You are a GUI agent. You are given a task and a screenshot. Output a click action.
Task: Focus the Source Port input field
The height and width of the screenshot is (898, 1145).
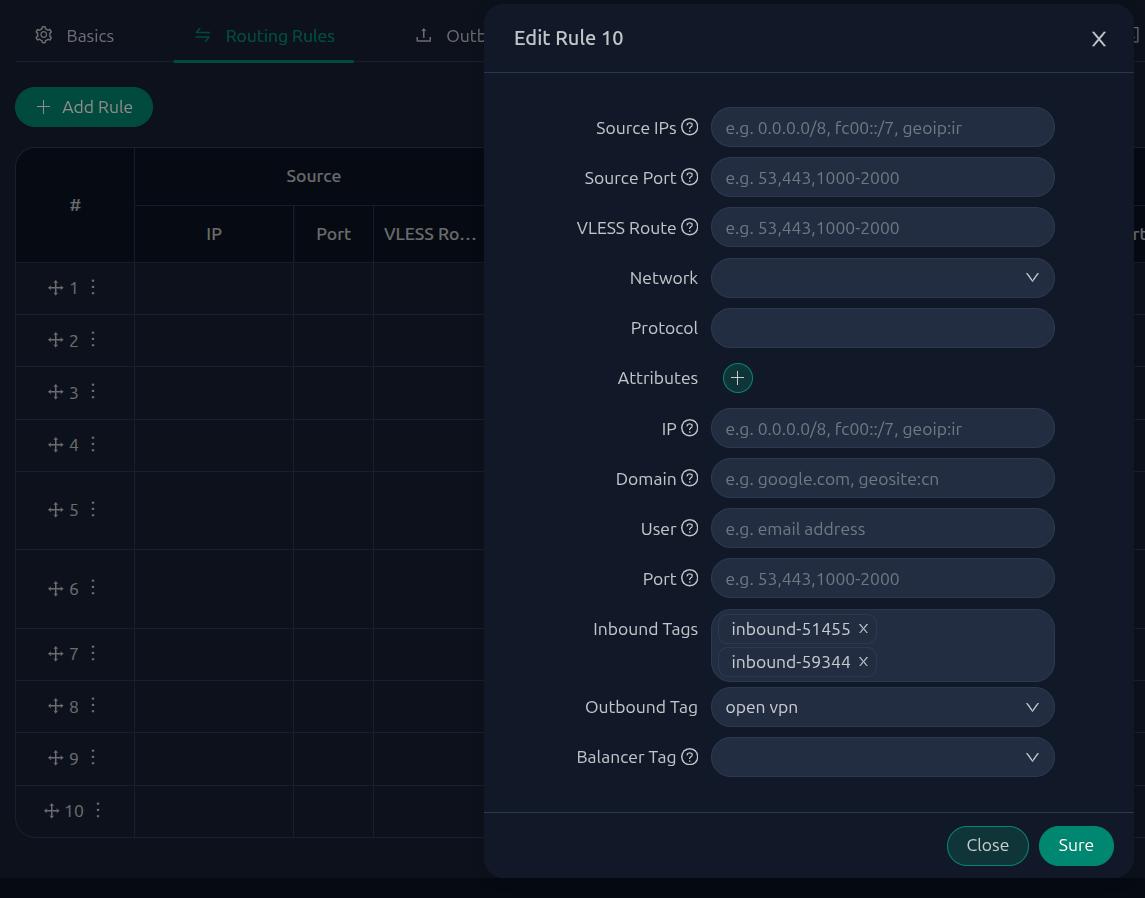(x=882, y=177)
